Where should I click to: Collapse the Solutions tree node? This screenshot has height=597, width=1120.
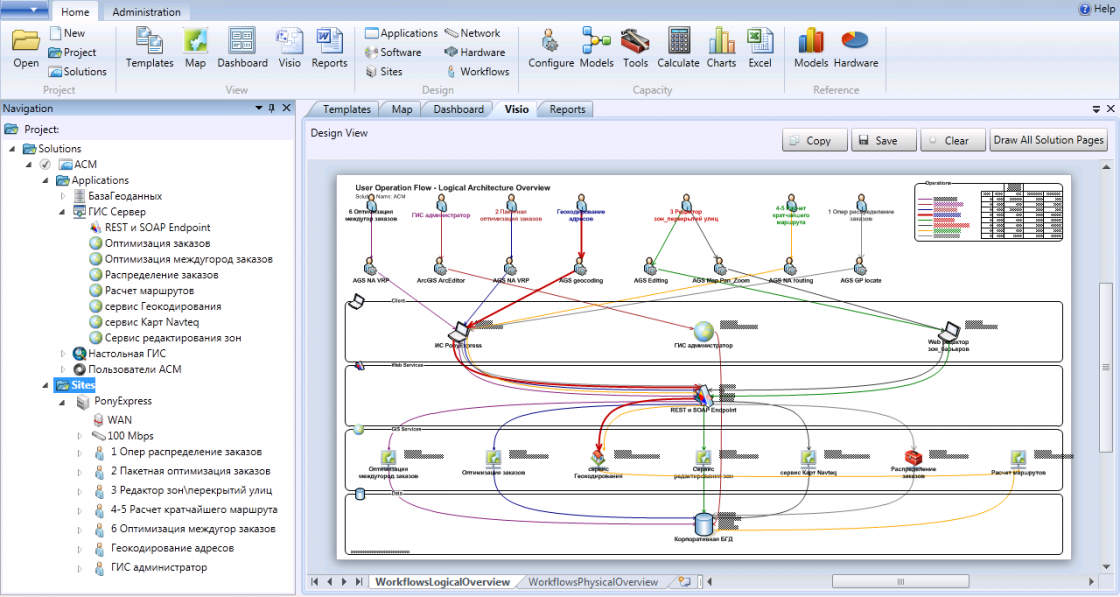11,149
